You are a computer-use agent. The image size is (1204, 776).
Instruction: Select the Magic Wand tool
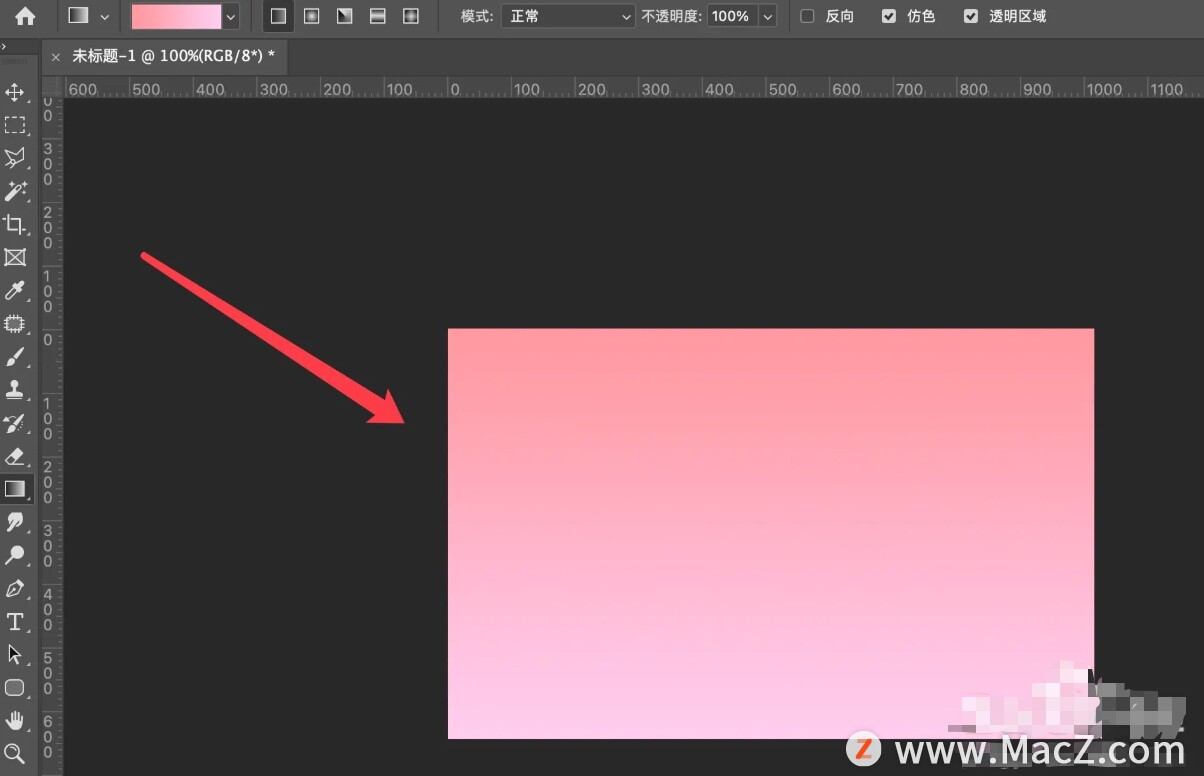[15, 191]
